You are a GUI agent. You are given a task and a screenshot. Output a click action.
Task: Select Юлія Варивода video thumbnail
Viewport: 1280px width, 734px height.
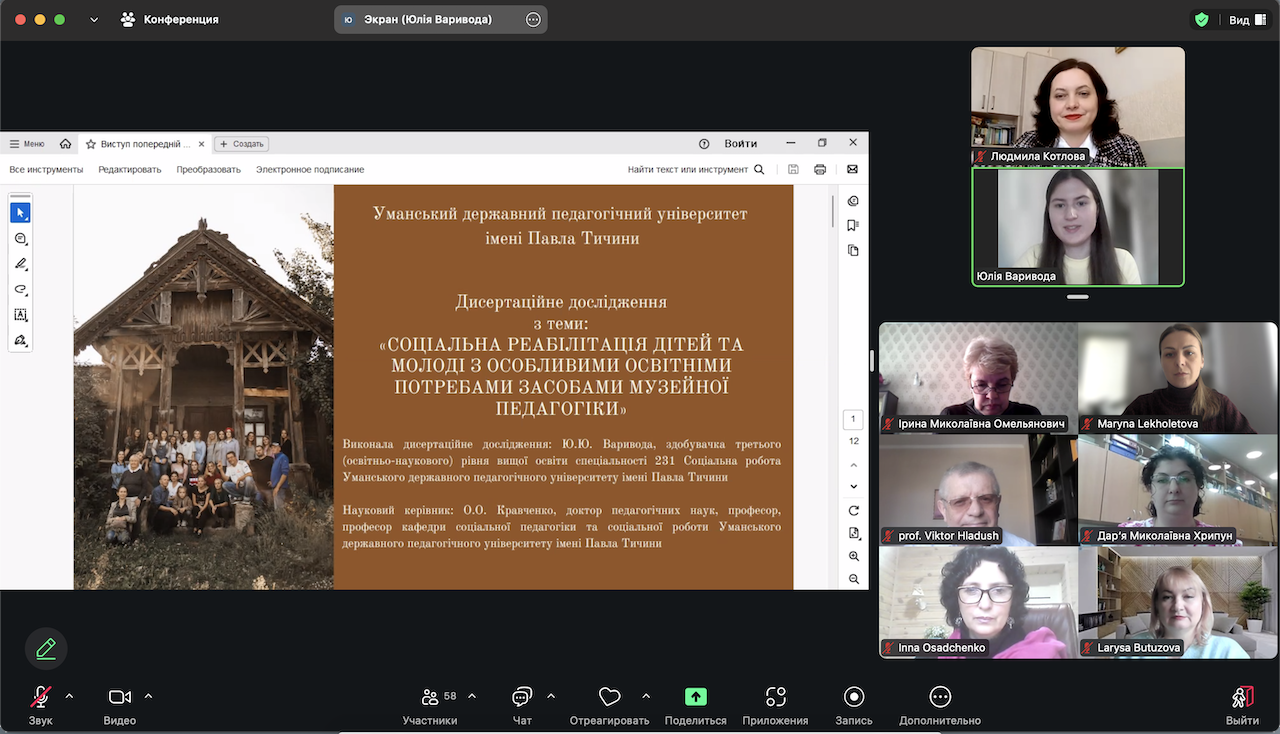(1077, 227)
